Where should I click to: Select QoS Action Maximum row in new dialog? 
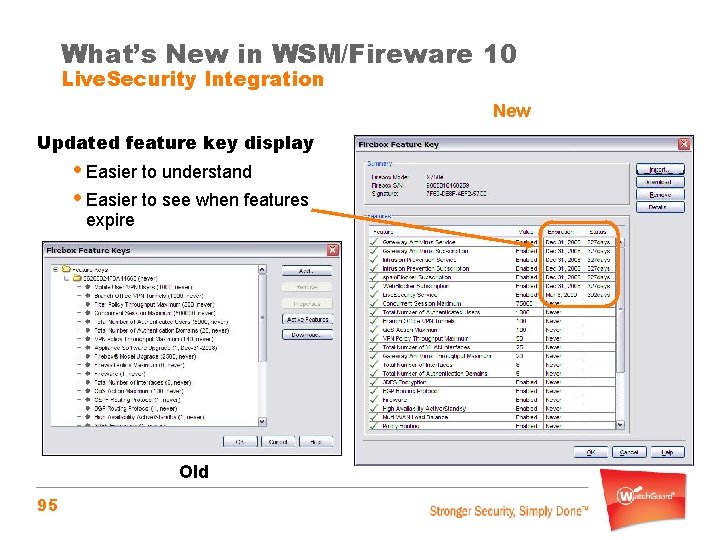pyautogui.click(x=492, y=330)
